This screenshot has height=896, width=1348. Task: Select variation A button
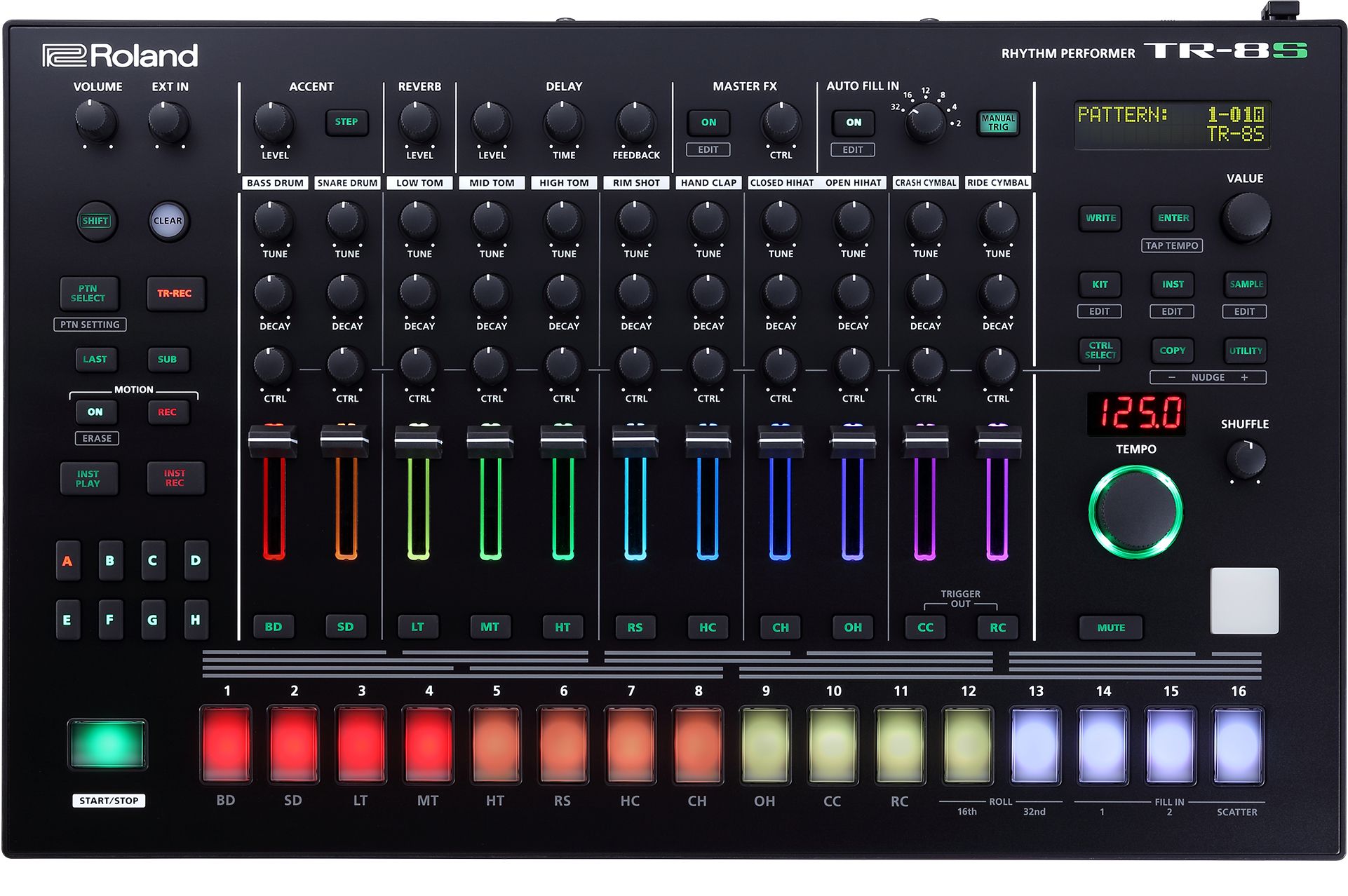(67, 561)
